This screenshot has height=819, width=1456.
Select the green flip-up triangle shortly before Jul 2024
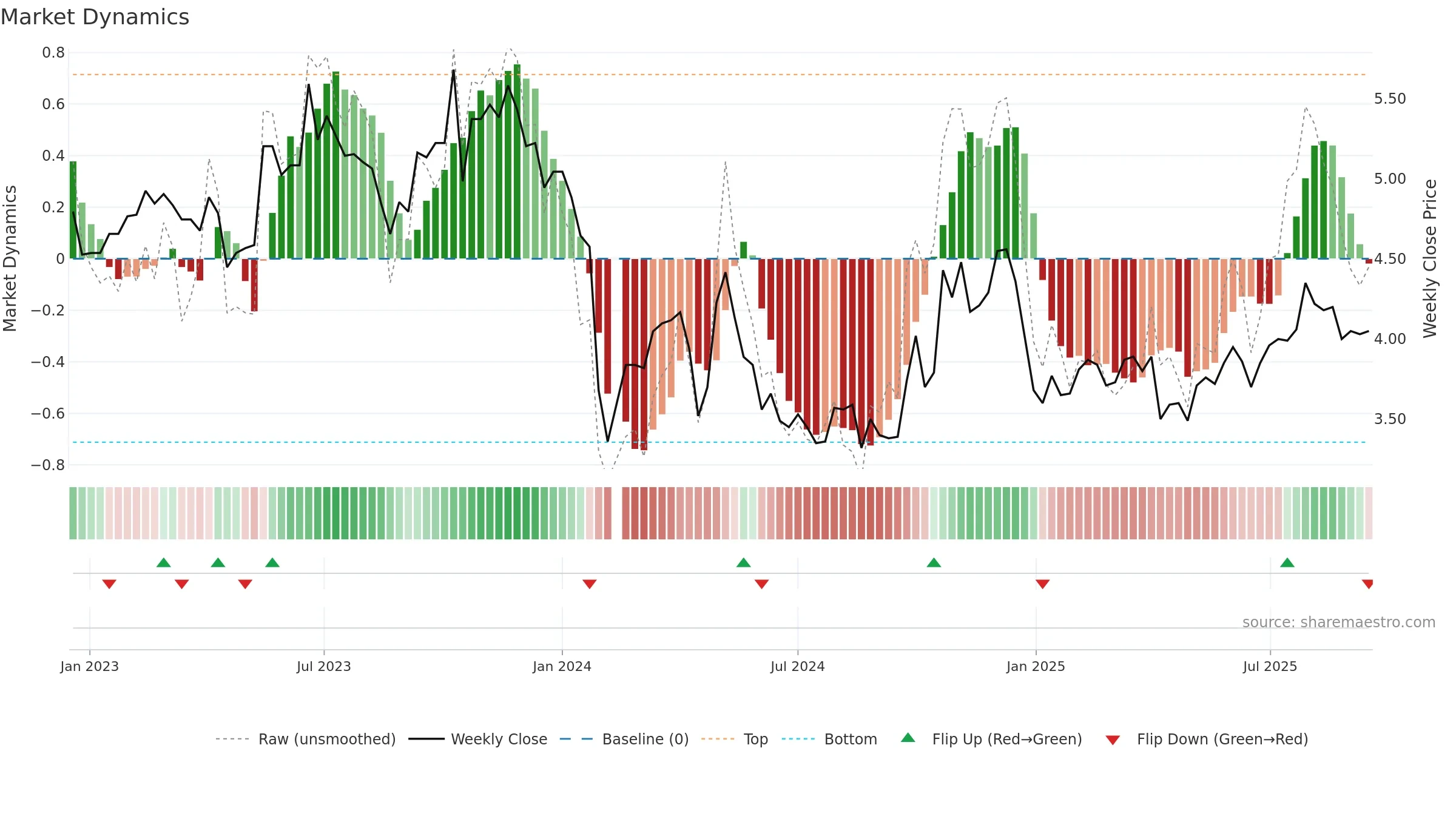click(744, 562)
